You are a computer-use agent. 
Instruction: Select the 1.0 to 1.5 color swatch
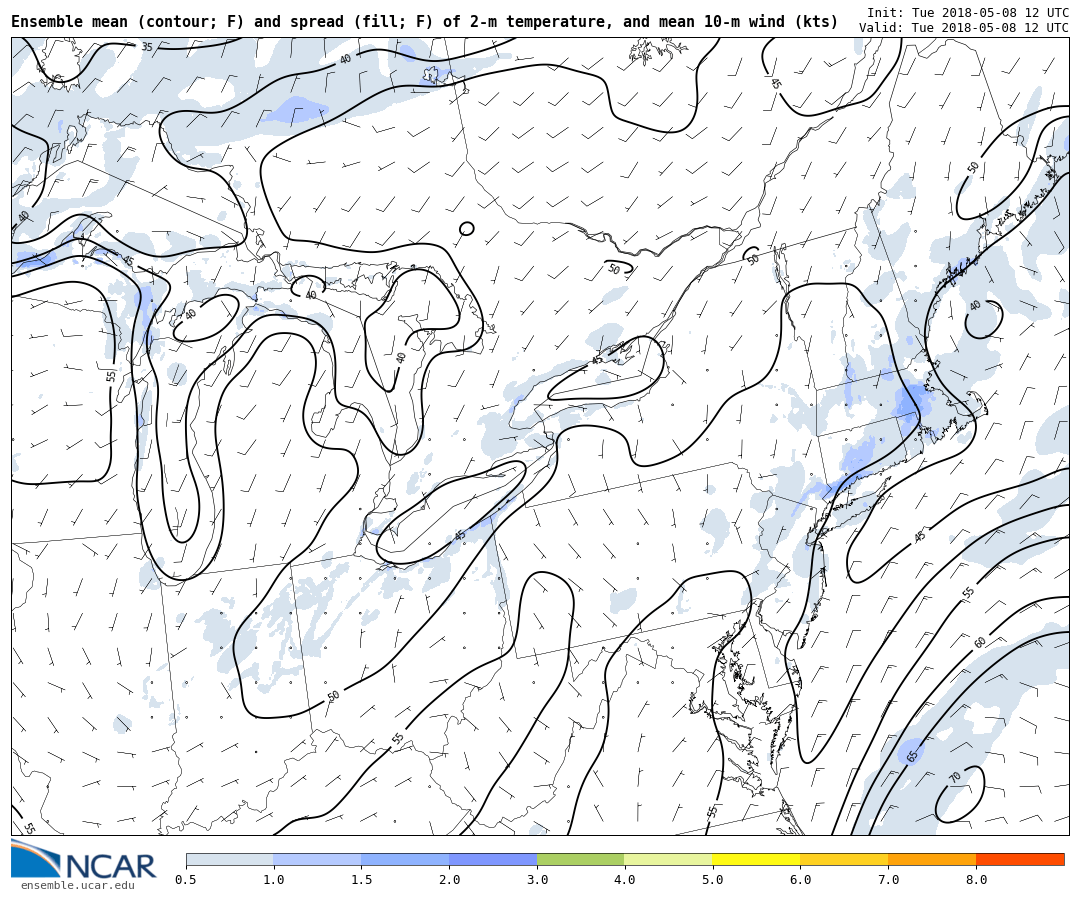click(318, 859)
